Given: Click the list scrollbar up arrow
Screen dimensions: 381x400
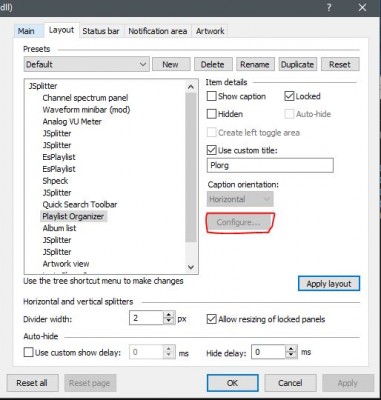Looking at the screenshot, I should click(191, 87).
